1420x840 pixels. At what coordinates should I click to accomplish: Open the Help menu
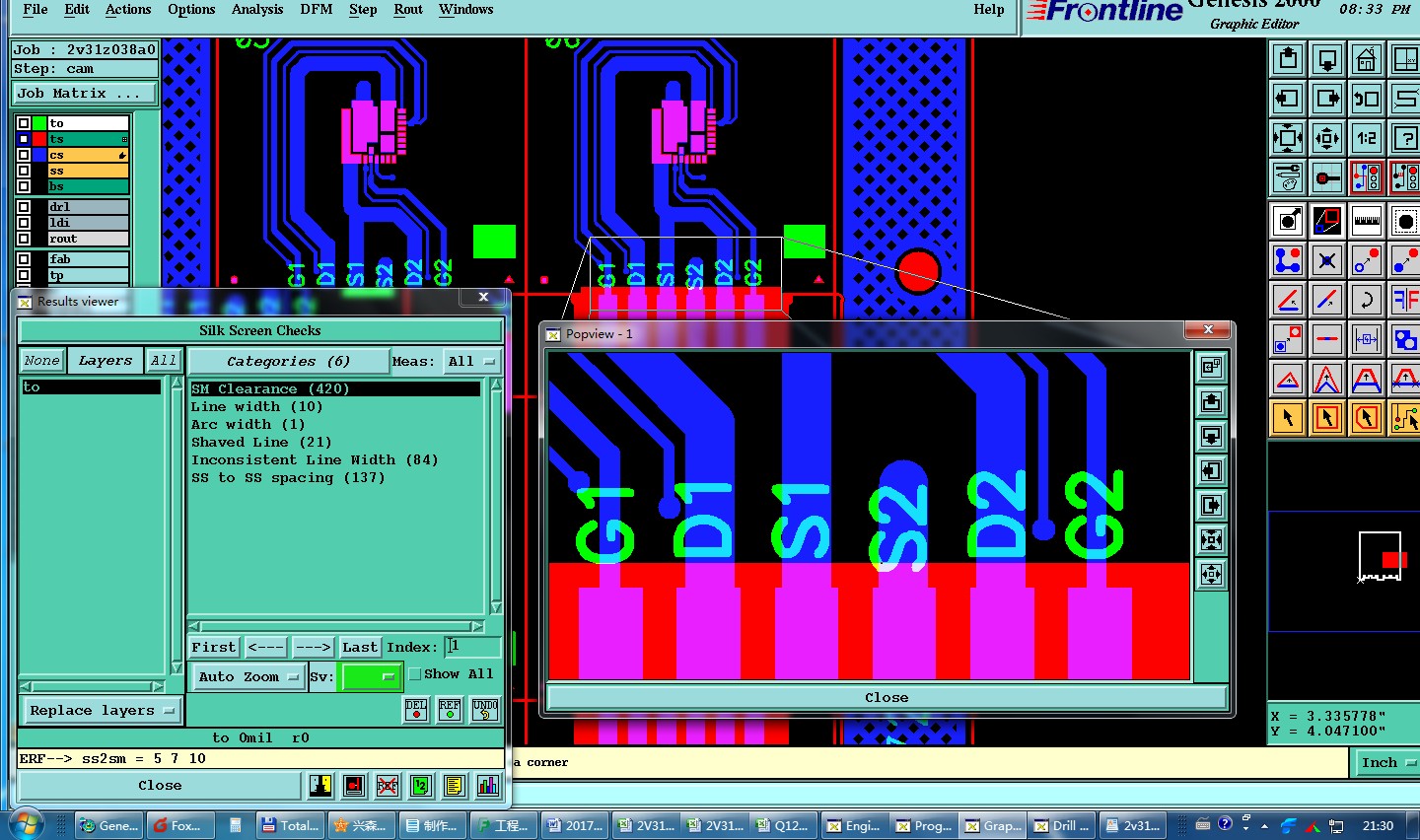coord(989,10)
